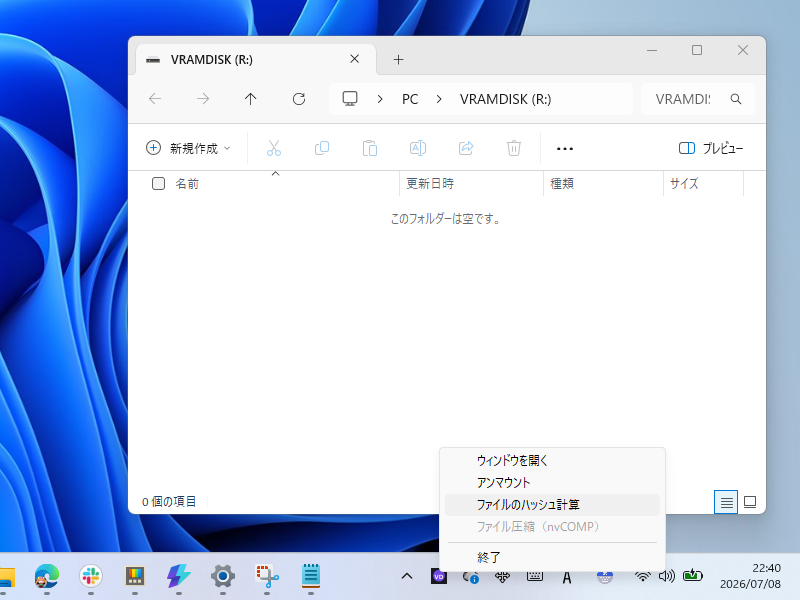Select アンマウント in context menu
This screenshot has width=800, height=600.
point(552,482)
